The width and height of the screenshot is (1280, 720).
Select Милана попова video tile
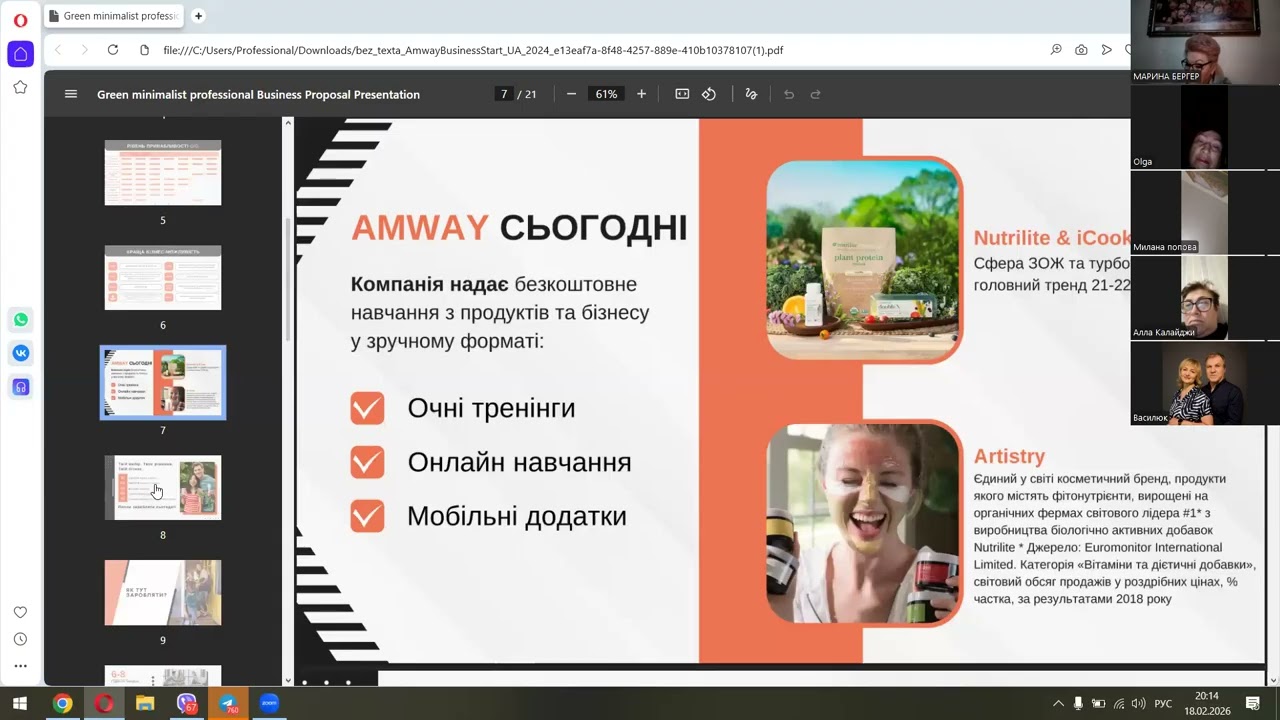pos(1205,212)
